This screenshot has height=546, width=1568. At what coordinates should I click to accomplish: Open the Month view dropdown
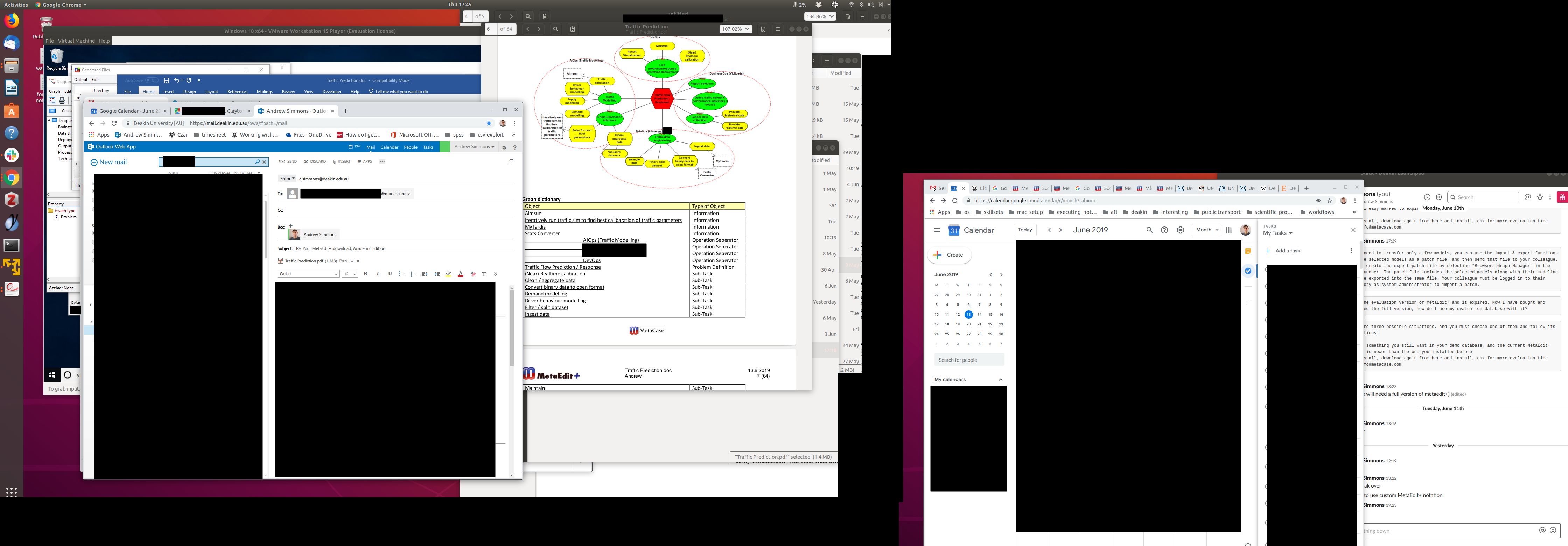pyautogui.click(x=1206, y=230)
